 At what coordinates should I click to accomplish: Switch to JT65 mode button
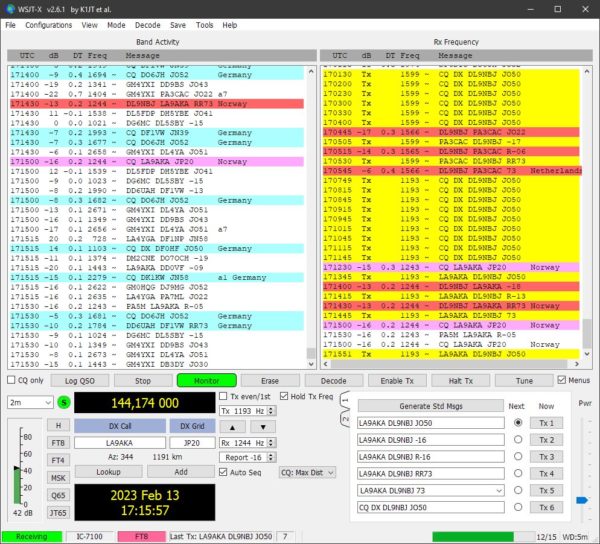click(x=58, y=513)
